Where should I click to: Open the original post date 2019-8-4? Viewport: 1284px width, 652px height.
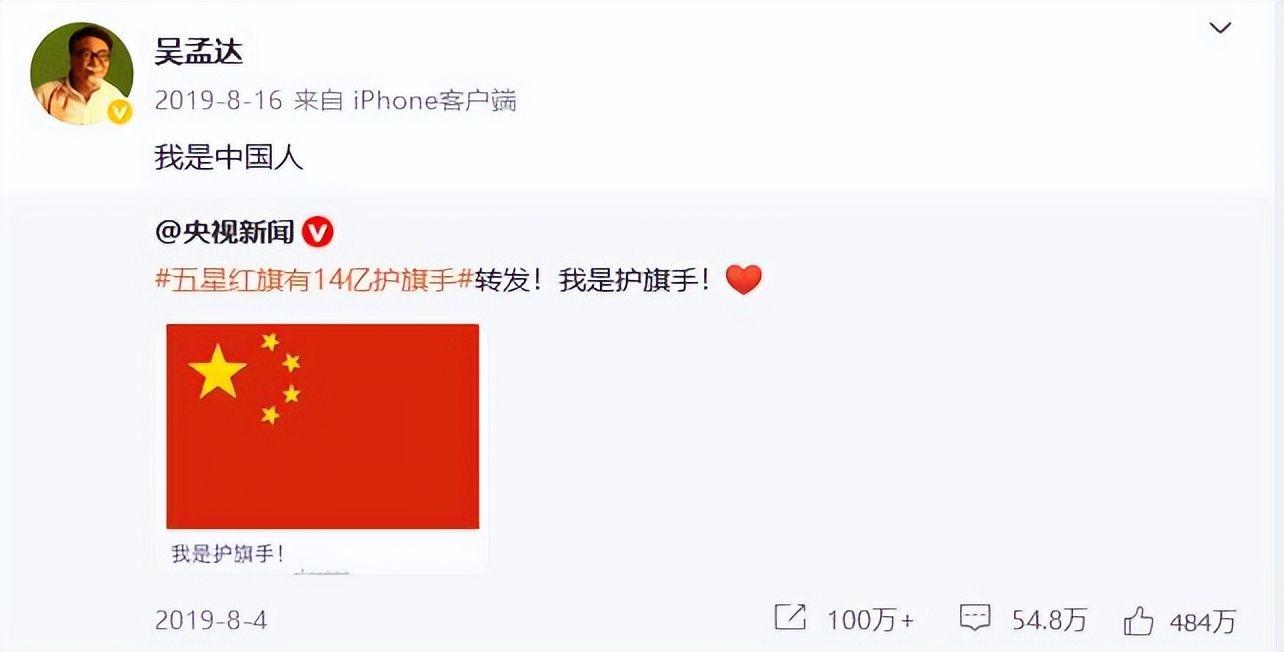(211, 620)
